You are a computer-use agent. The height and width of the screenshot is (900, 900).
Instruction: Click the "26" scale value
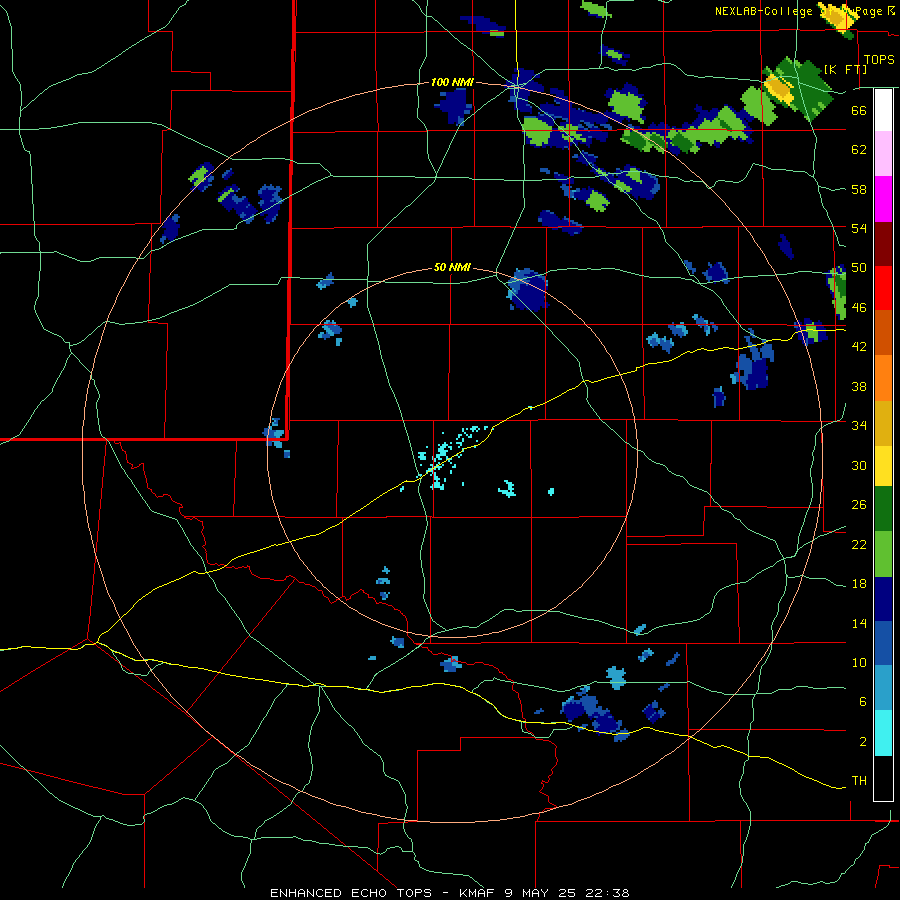coord(859,505)
